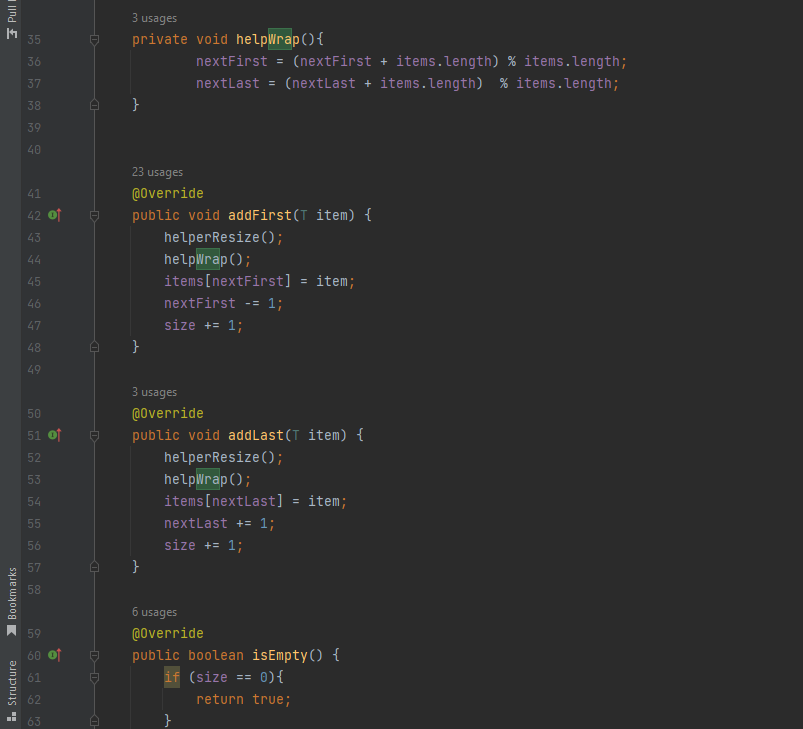The width and height of the screenshot is (803, 729).
Task: Click line number 45 in the gutter
Action: tap(34, 303)
